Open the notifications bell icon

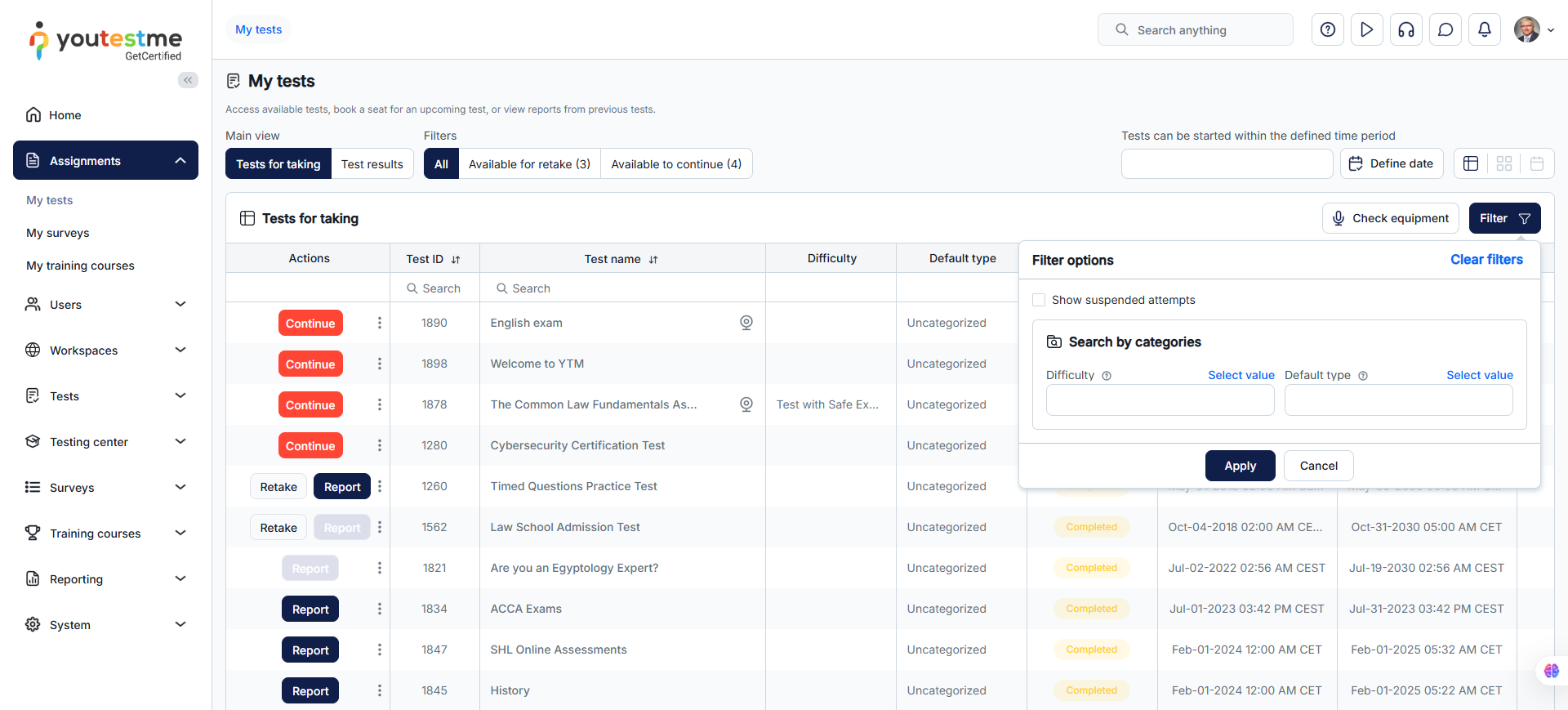(x=1485, y=30)
